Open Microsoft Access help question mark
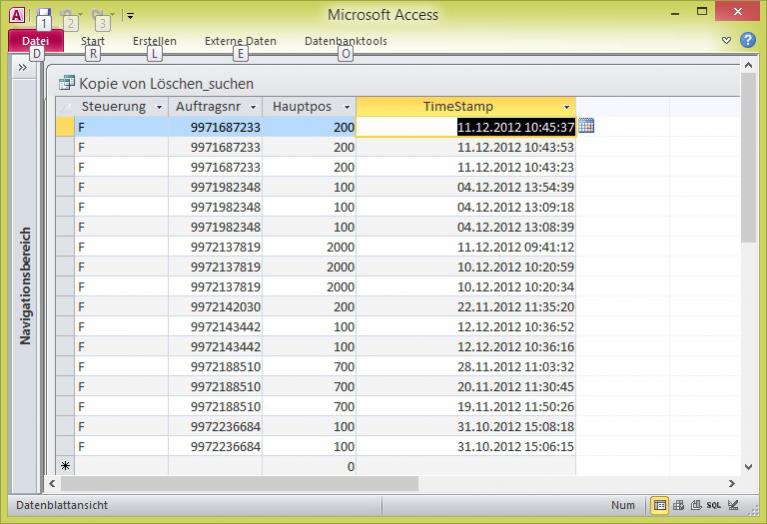Image resolution: width=767 pixels, height=524 pixels. click(x=747, y=40)
